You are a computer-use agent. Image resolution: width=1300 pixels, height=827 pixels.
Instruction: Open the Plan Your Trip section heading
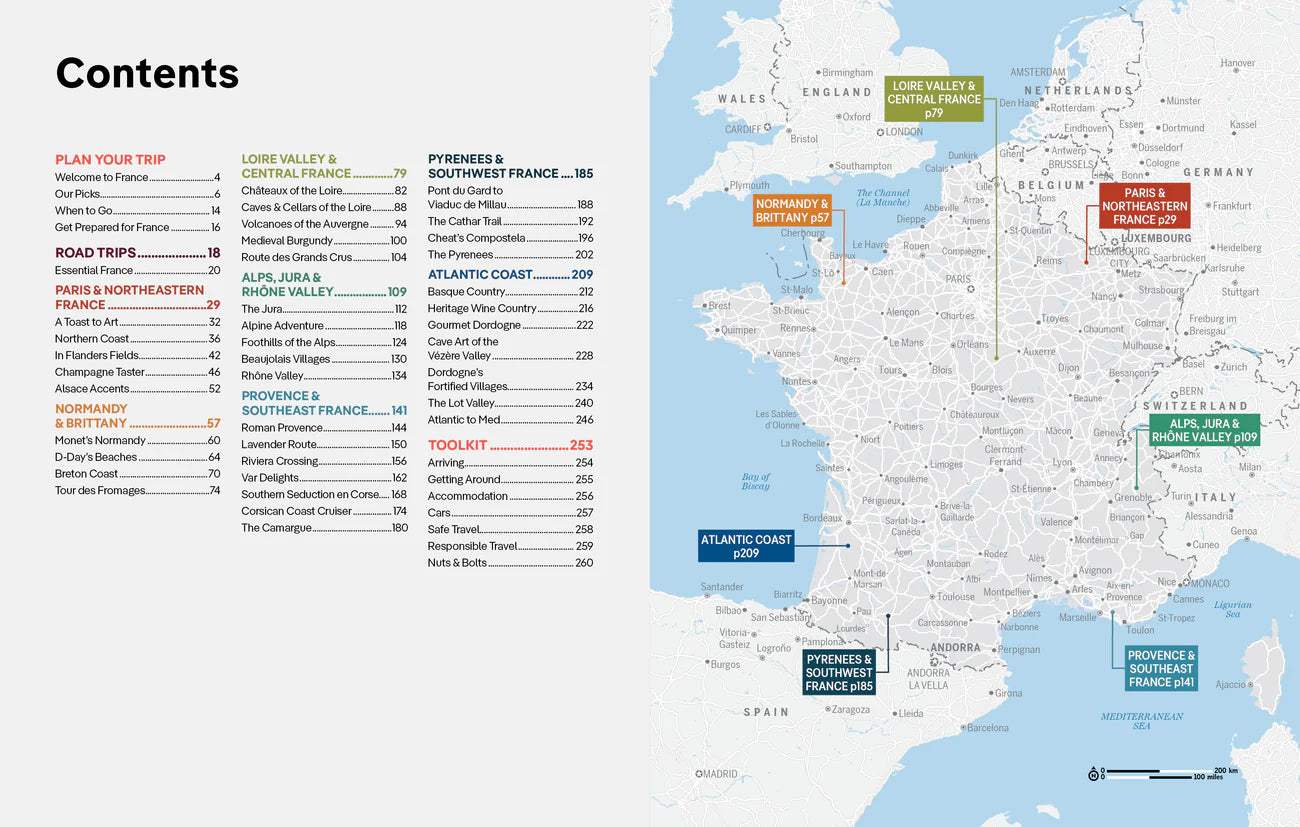110,159
